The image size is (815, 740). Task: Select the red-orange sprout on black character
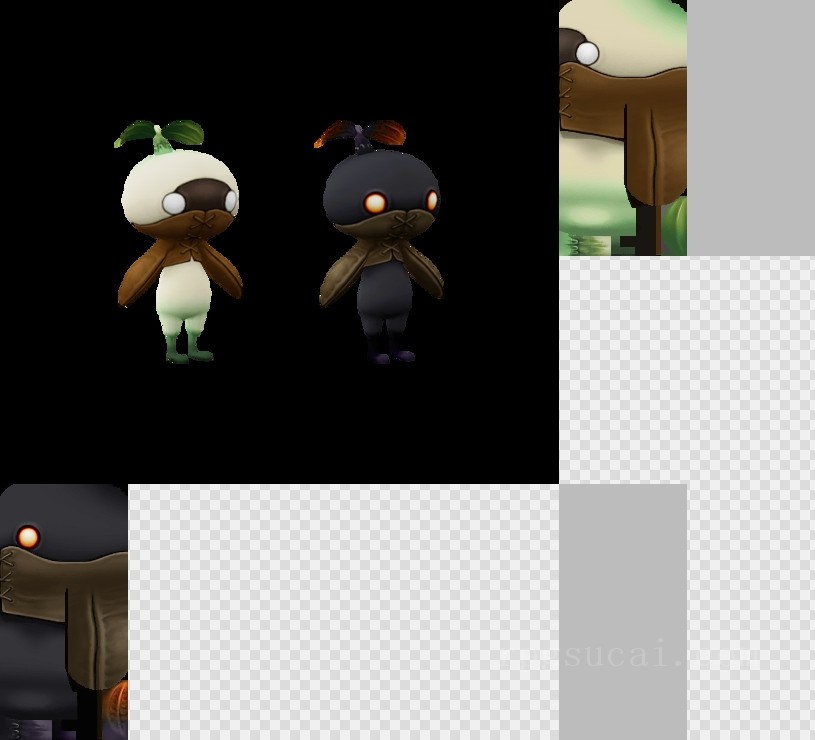pyautogui.click(x=362, y=133)
